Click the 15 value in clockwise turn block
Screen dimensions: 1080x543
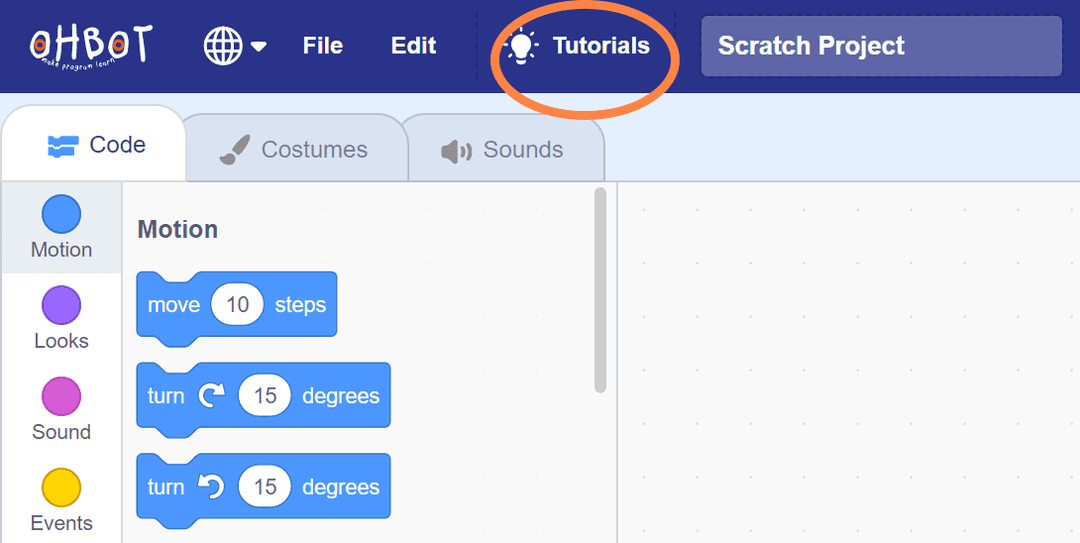click(x=264, y=396)
